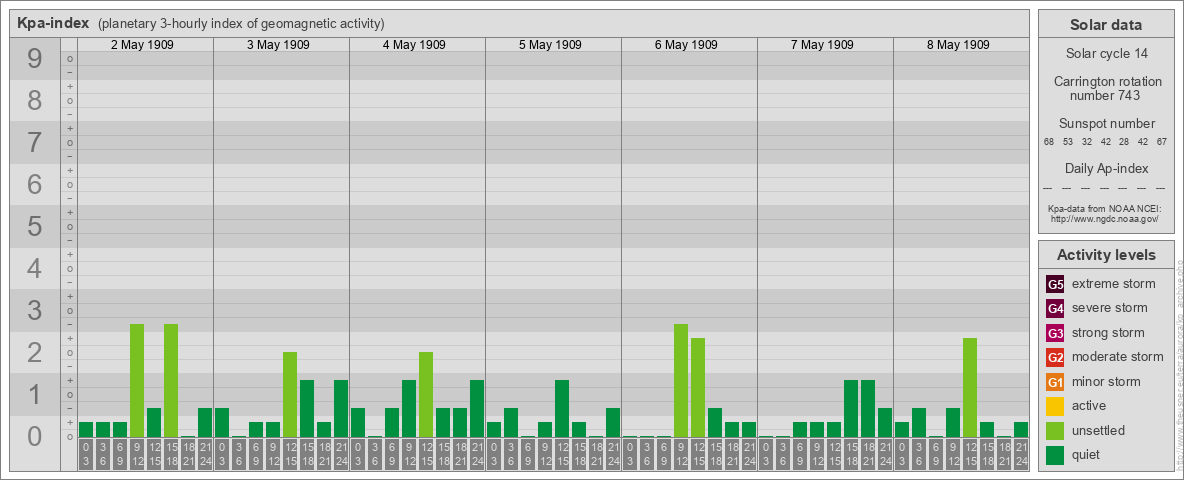
Task: Click the sunspot value 32
Action: pos(1087,142)
